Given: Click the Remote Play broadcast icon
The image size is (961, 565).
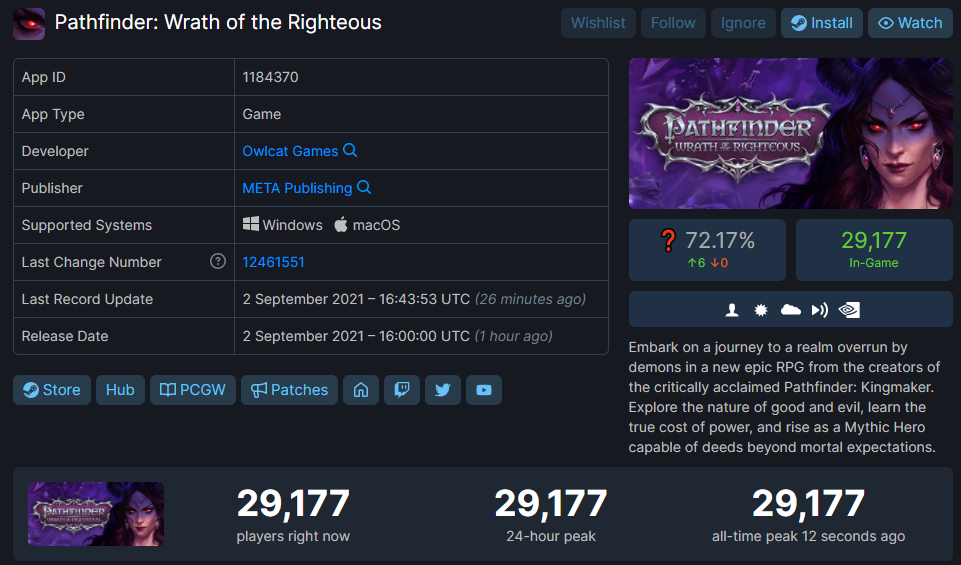Looking at the screenshot, I should [819, 310].
